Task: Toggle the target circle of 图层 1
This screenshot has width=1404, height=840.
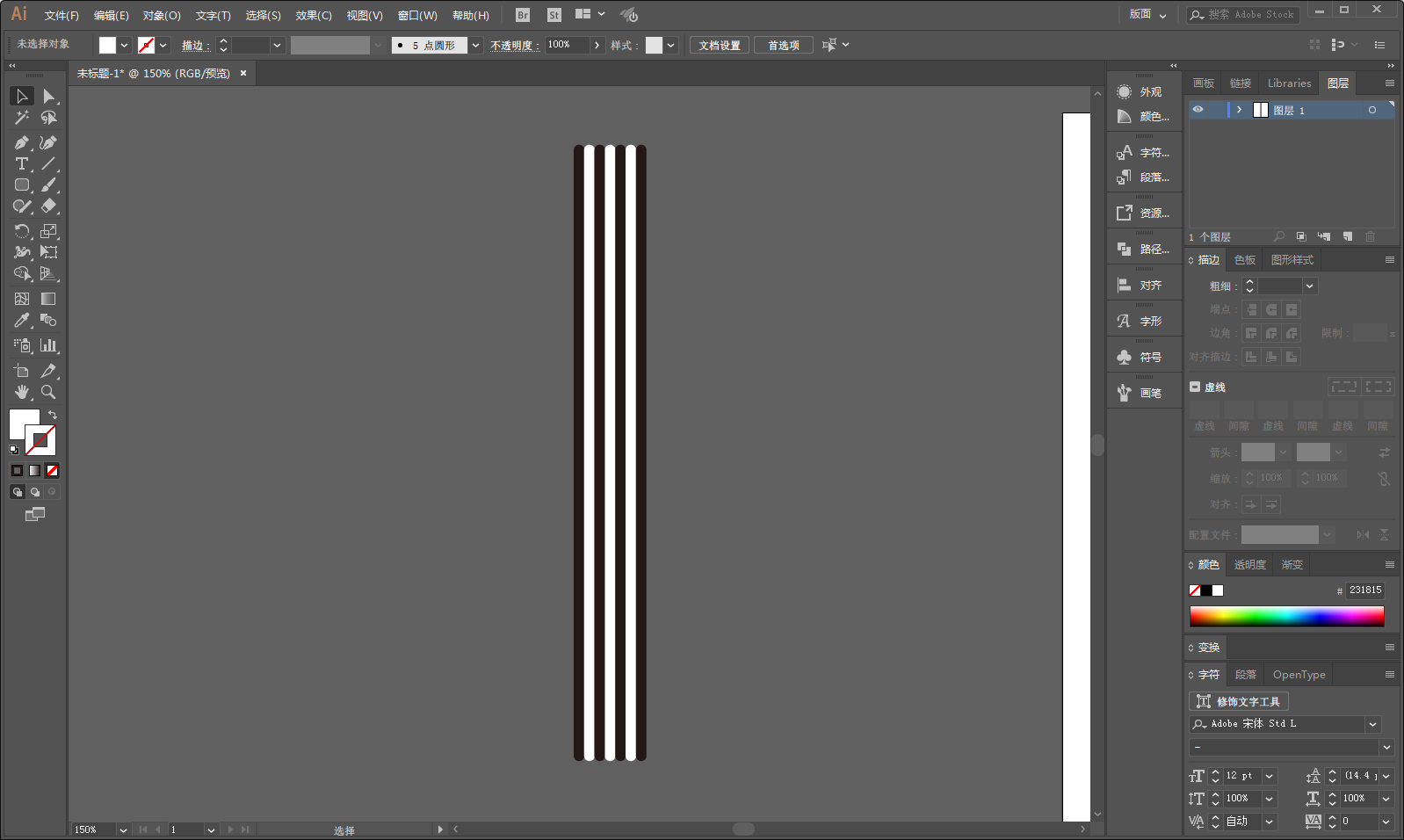Action: click(x=1372, y=110)
